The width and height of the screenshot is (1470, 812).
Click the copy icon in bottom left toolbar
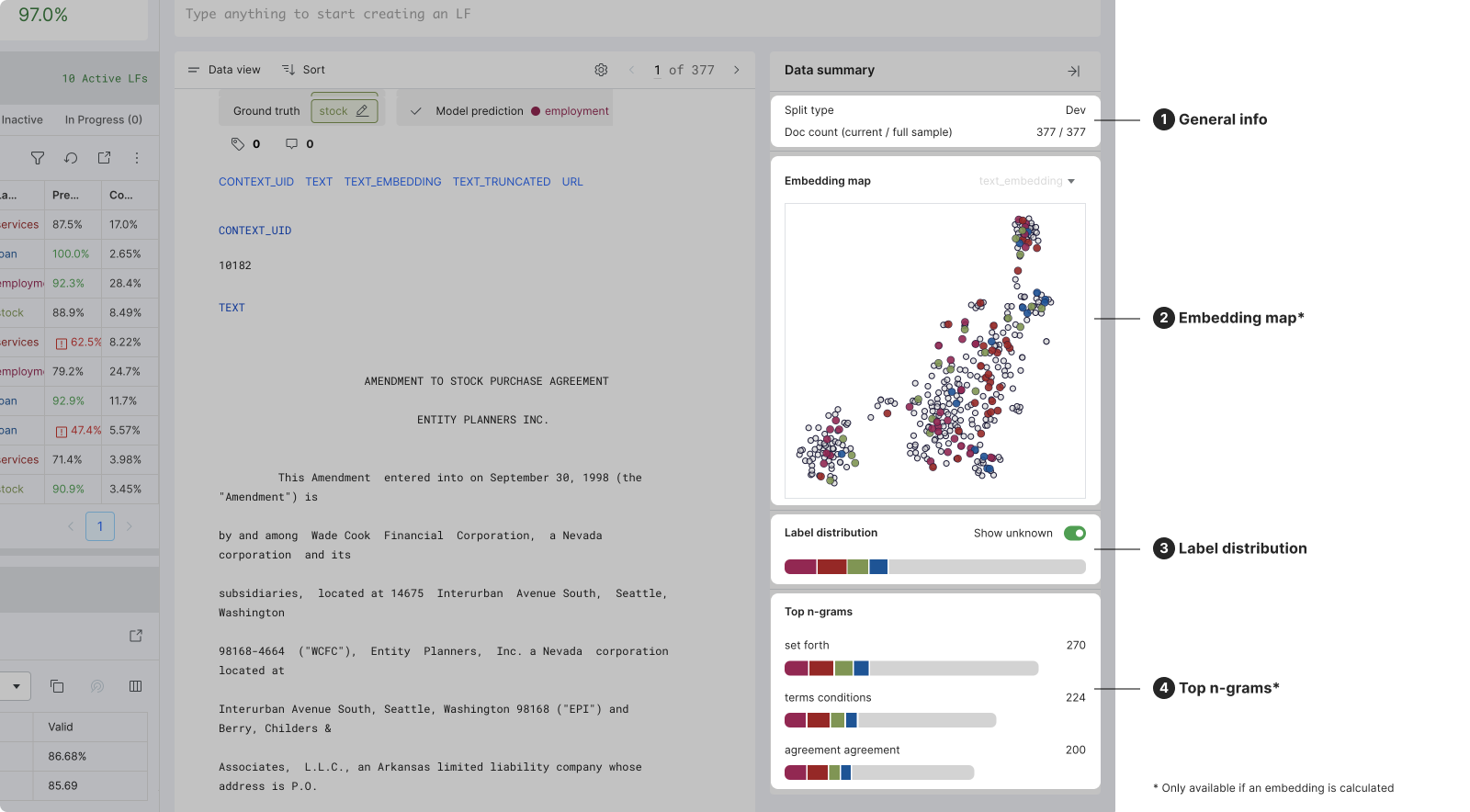(x=57, y=686)
